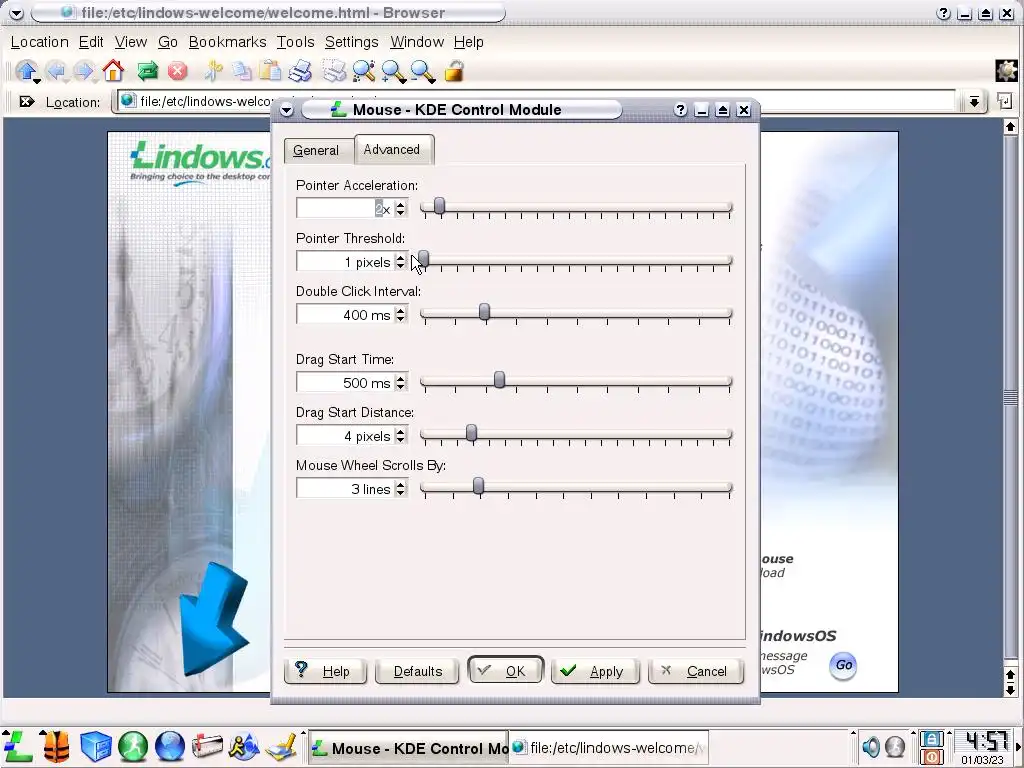Image resolution: width=1024 pixels, height=768 pixels.
Task: Click the Forward arrow in browser toolbar
Action: 84,71
